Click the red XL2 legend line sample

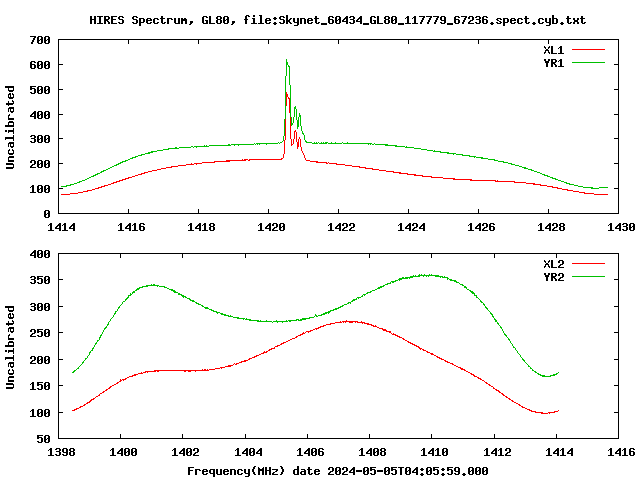point(588,264)
